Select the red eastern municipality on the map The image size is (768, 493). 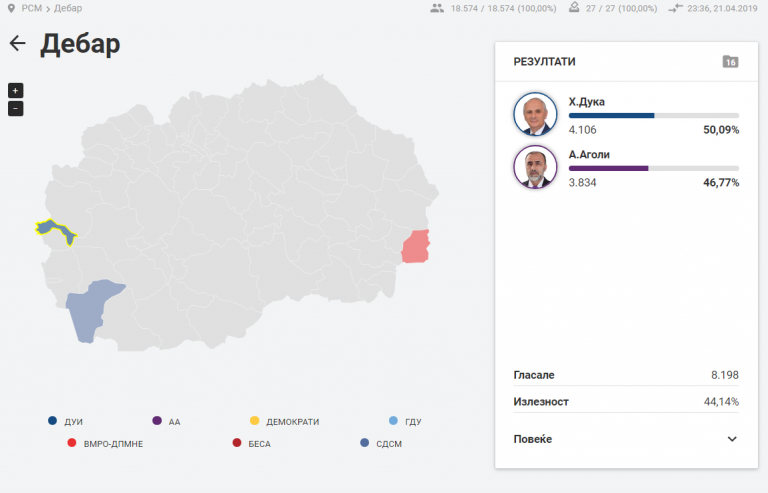[416, 246]
